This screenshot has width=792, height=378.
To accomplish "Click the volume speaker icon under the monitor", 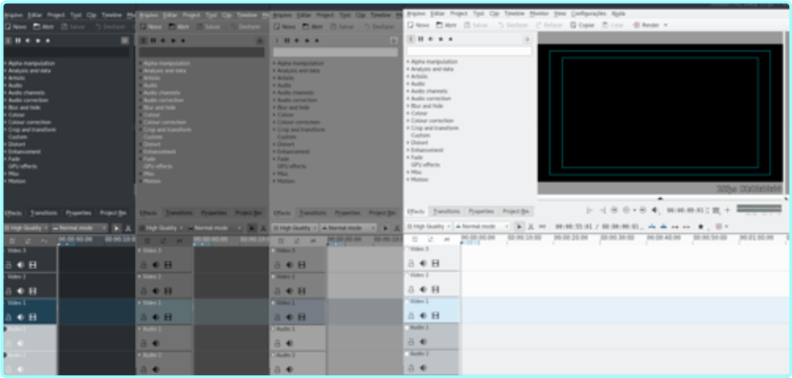I will (x=655, y=210).
